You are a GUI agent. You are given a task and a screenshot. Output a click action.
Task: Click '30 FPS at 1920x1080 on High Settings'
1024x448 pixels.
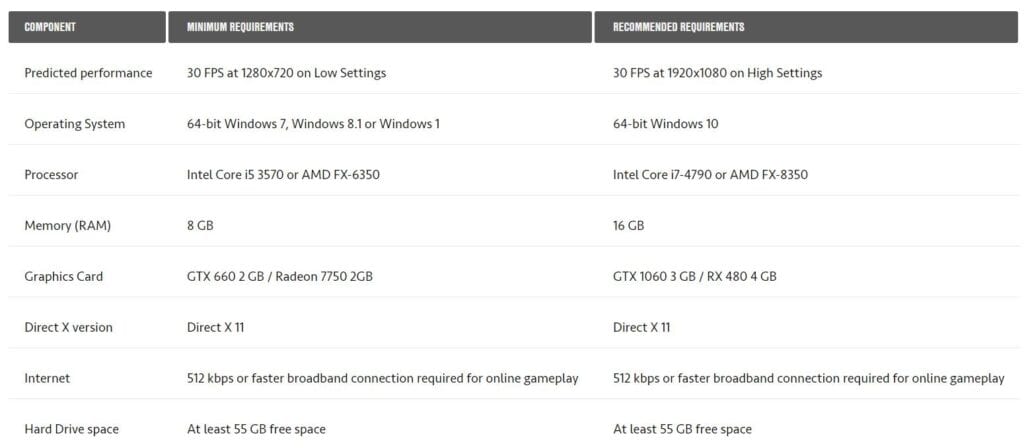pyautogui.click(x=717, y=73)
